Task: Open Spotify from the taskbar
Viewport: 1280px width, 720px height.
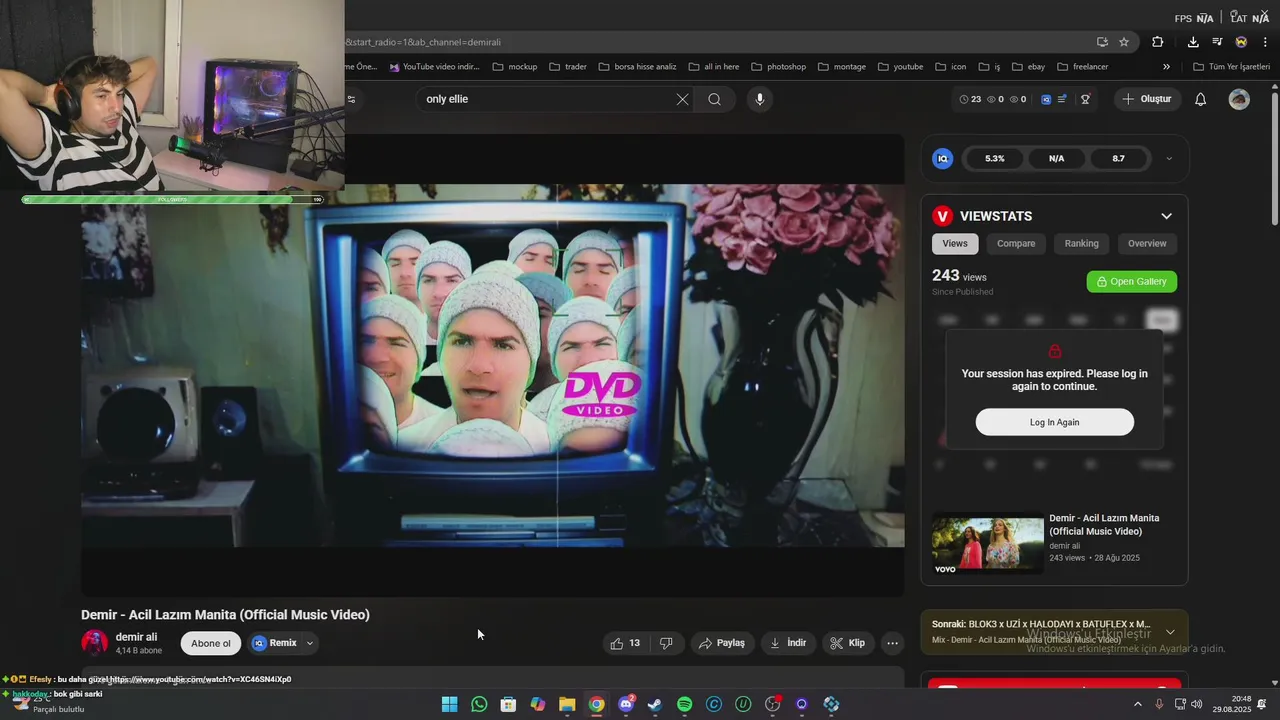Action: pos(684,704)
